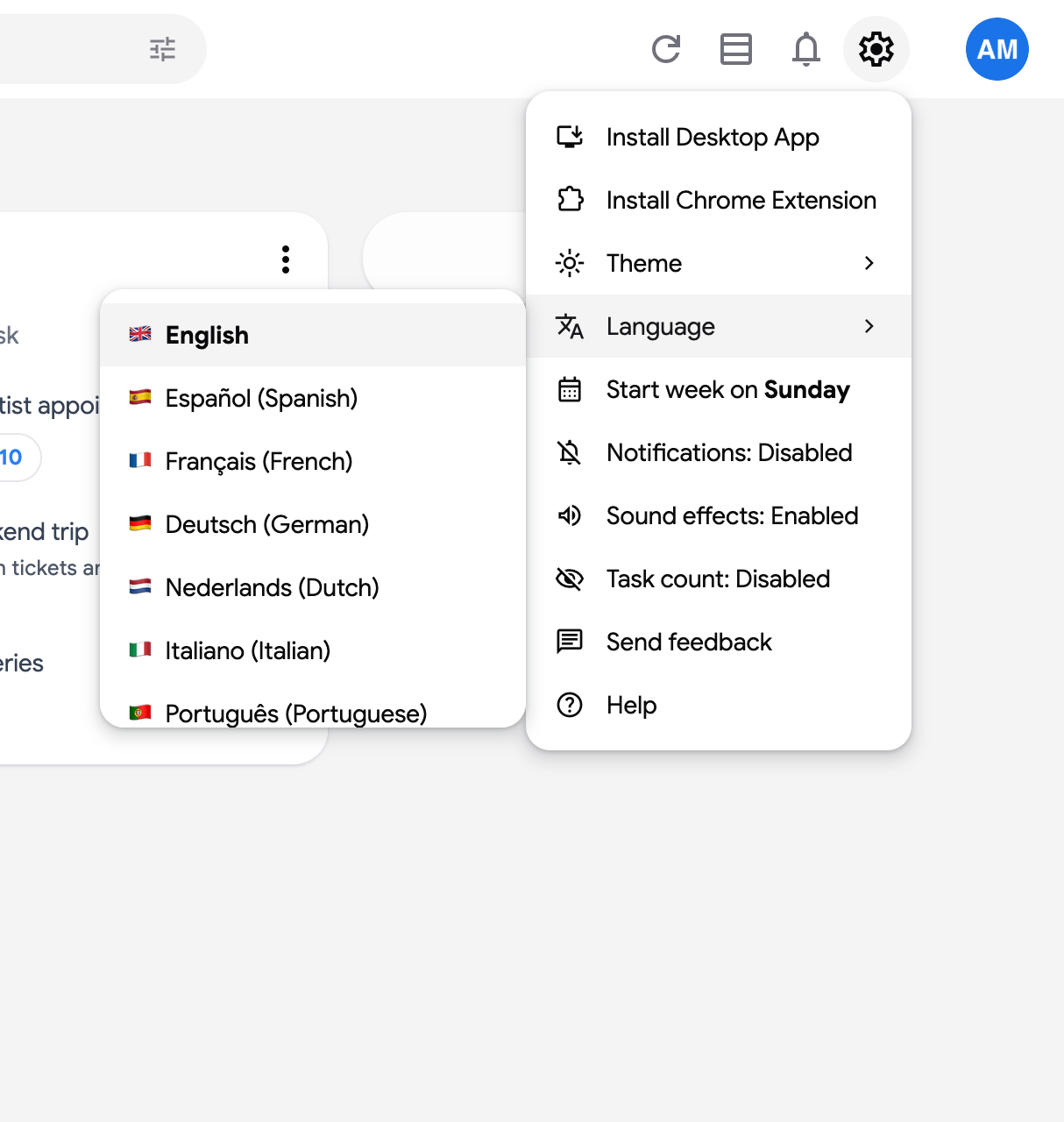This screenshot has width=1064, height=1122.
Task: Click the Portuguese flag icon
Action: (140, 713)
